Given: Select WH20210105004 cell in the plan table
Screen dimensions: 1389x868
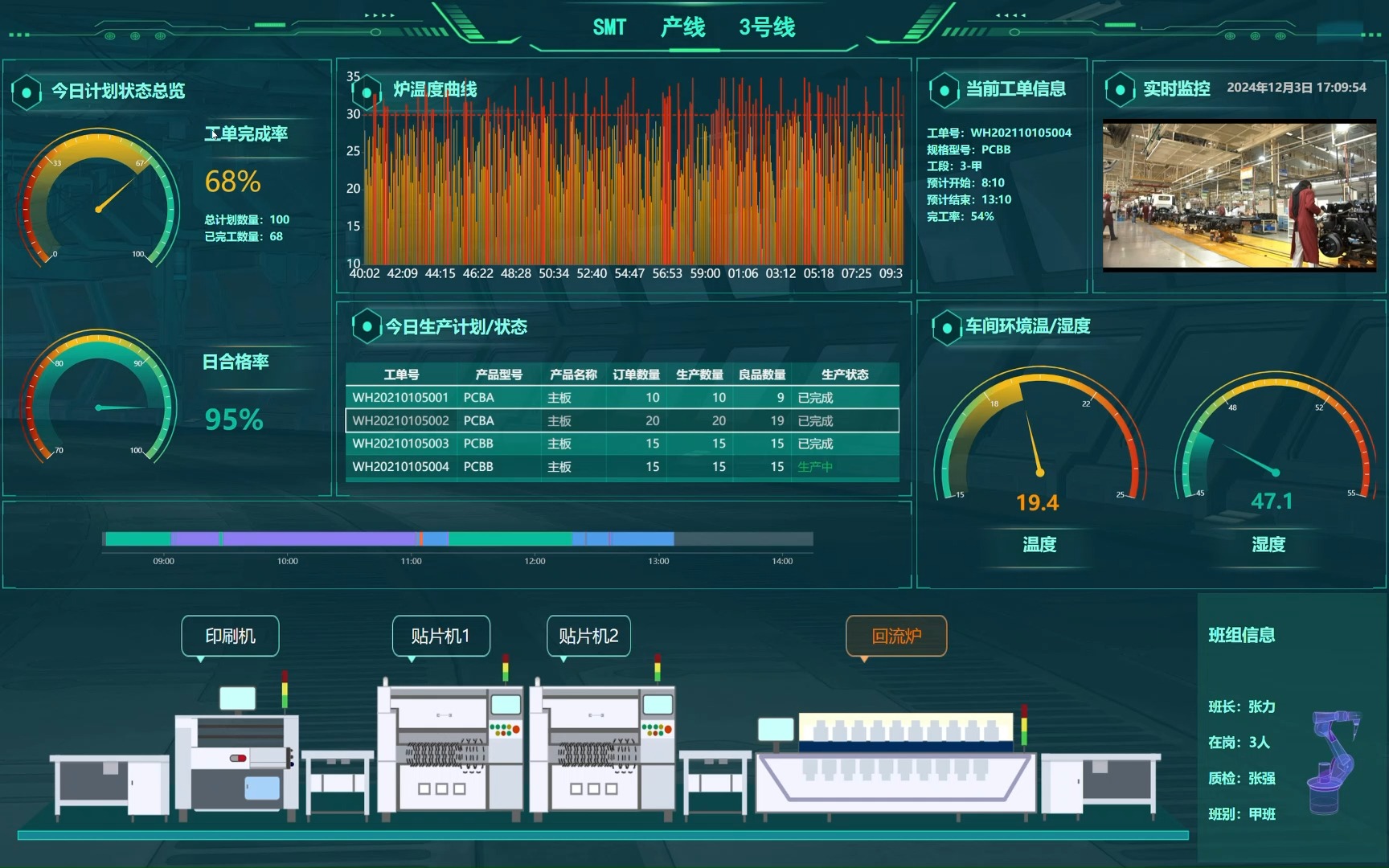Looking at the screenshot, I should coord(400,467).
